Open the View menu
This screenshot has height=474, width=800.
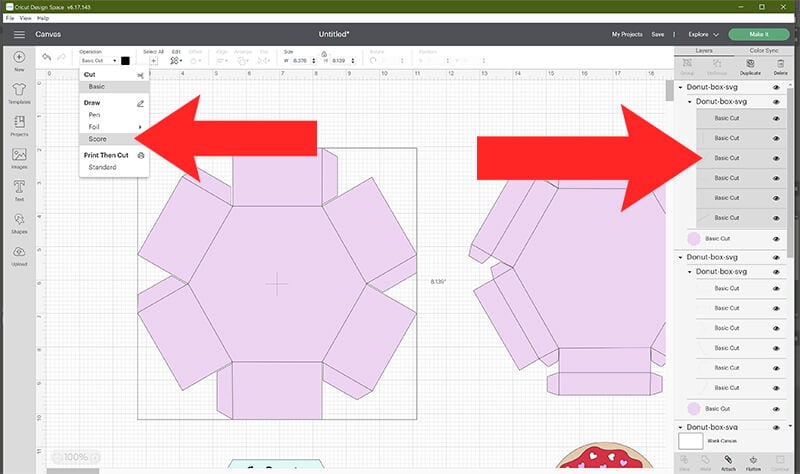[x=26, y=18]
